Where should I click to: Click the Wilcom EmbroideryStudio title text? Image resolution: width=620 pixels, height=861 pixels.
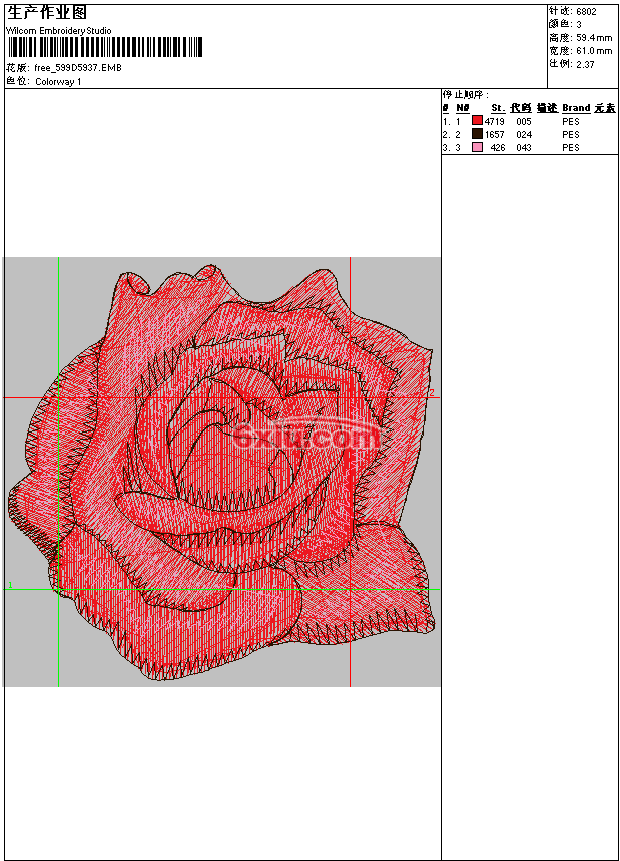(59, 31)
